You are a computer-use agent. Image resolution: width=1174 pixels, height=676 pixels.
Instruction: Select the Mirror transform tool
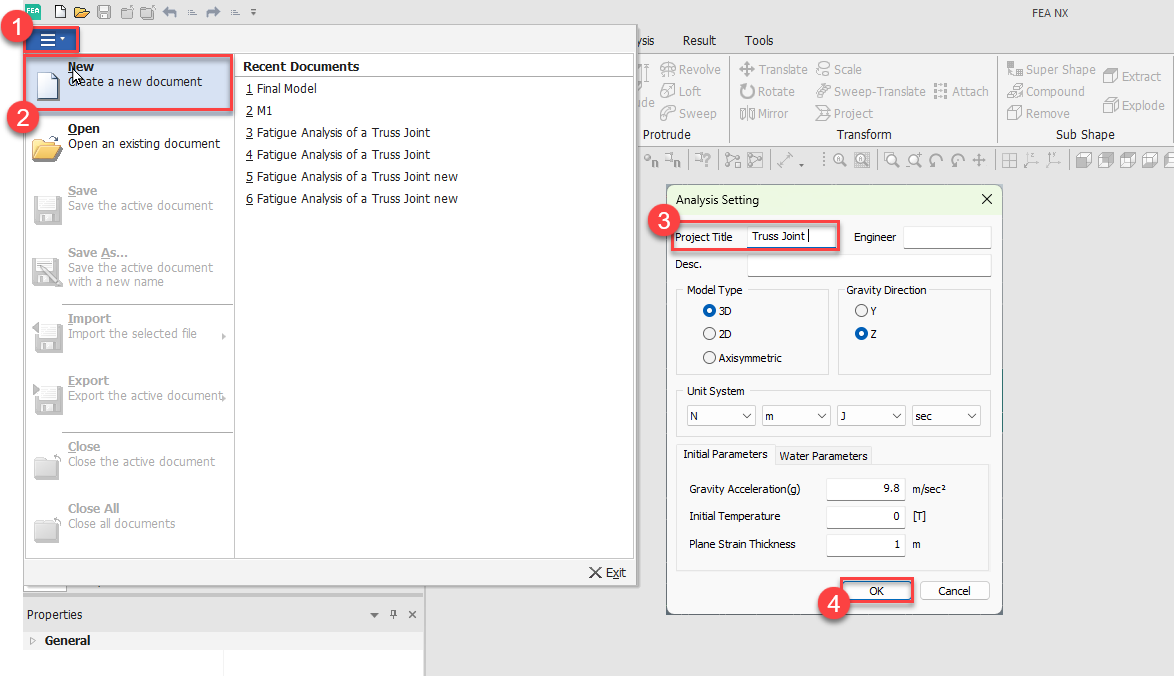point(764,113)
